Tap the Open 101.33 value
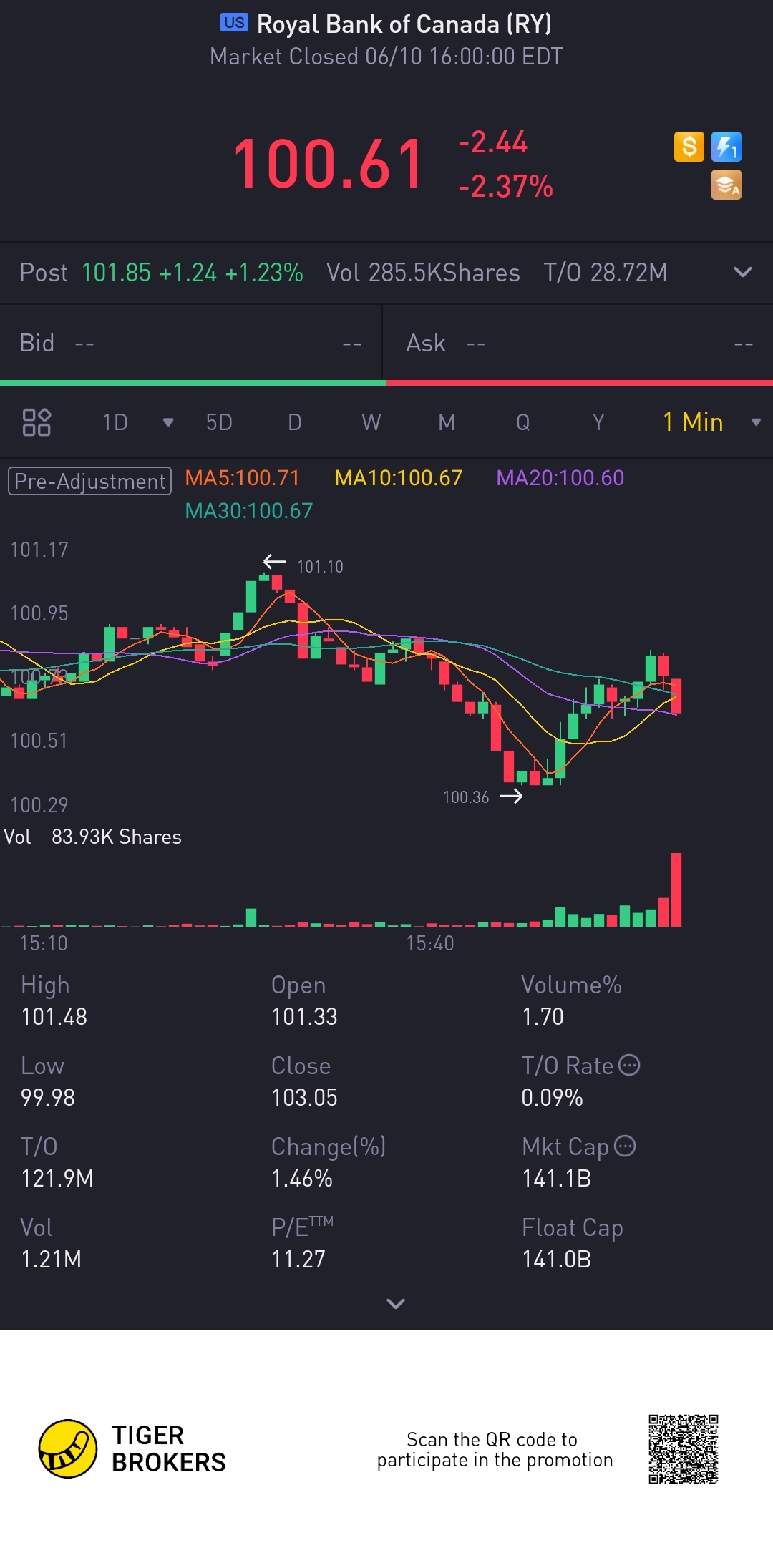773x1568 pixels. pos(304,1017)
